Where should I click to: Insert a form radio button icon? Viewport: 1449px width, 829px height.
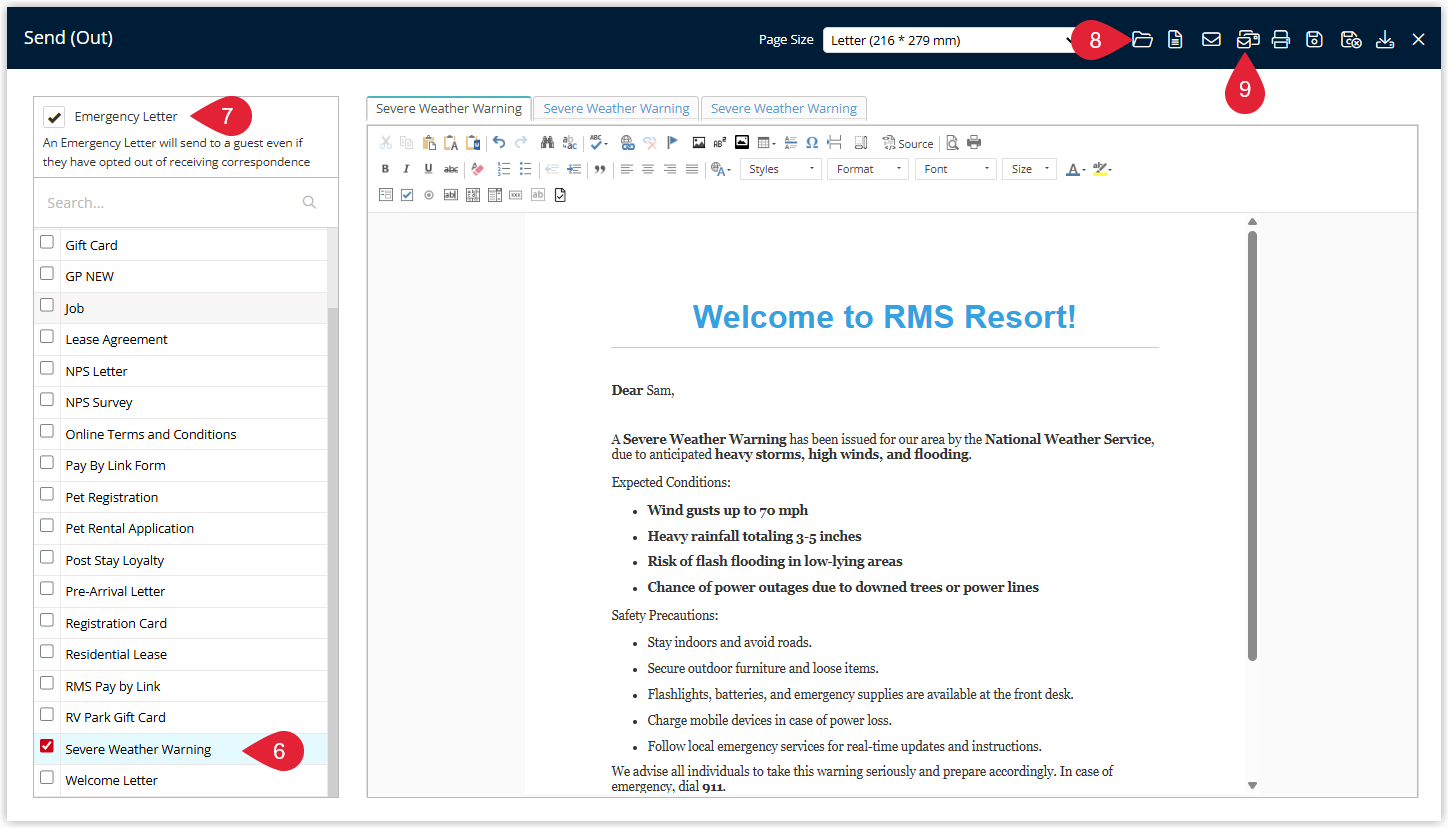point(428,195)
